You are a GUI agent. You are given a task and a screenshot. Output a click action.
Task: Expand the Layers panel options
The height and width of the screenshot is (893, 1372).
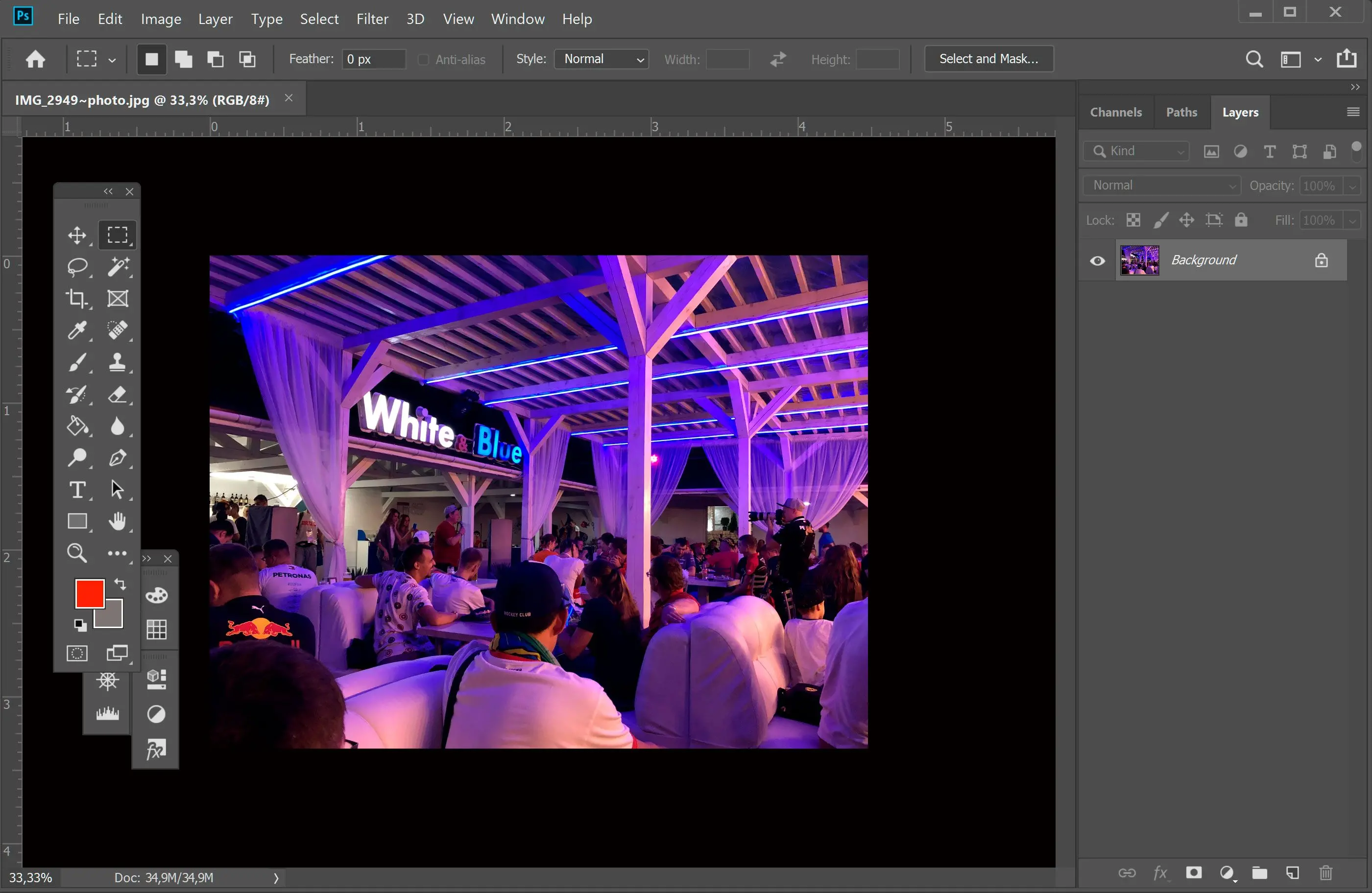pos(1353,110)
